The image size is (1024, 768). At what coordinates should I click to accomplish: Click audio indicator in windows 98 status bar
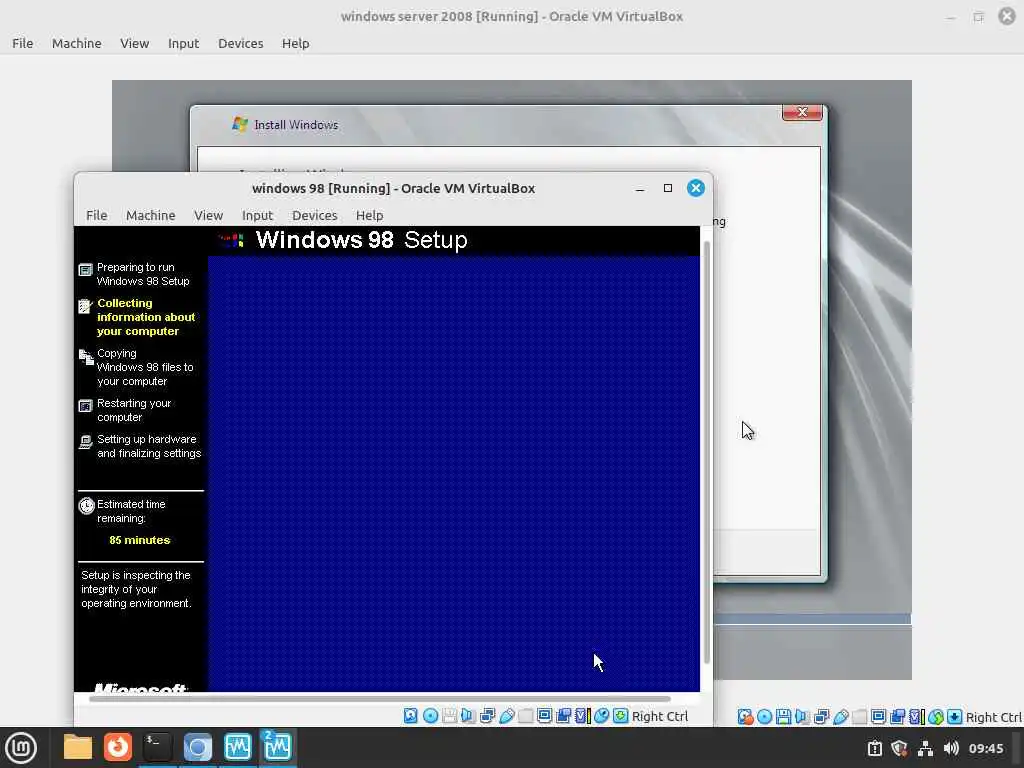point(468,716)
